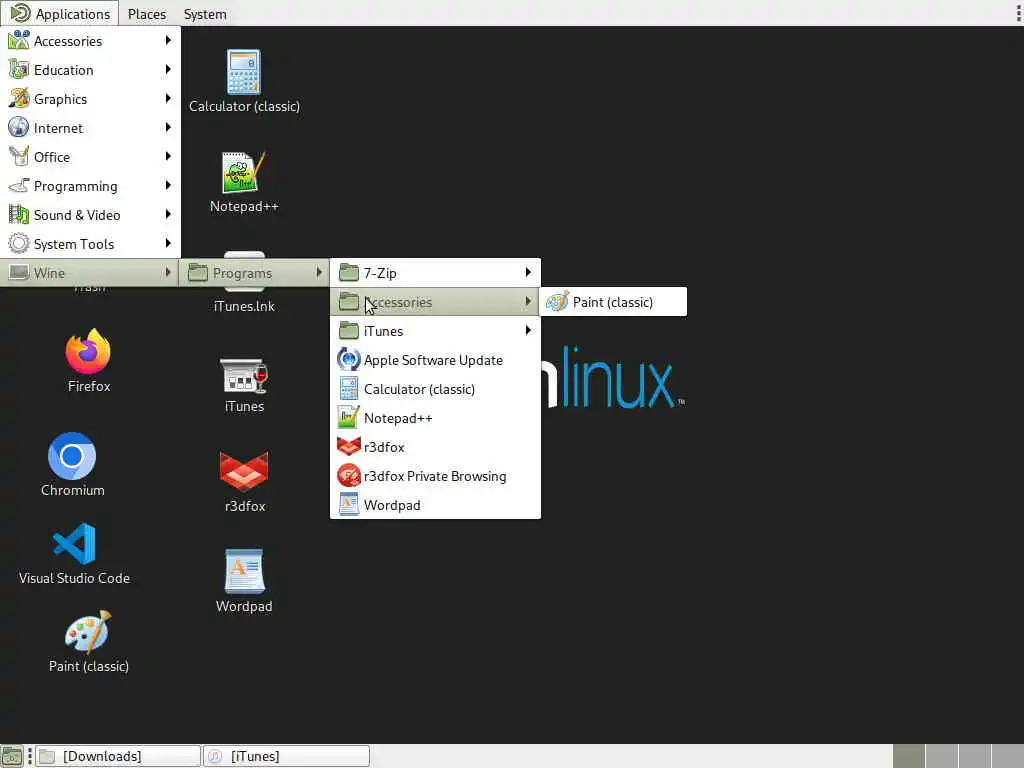
Task: Expand the iTunes folder submenu arrow
Action: 528,330
